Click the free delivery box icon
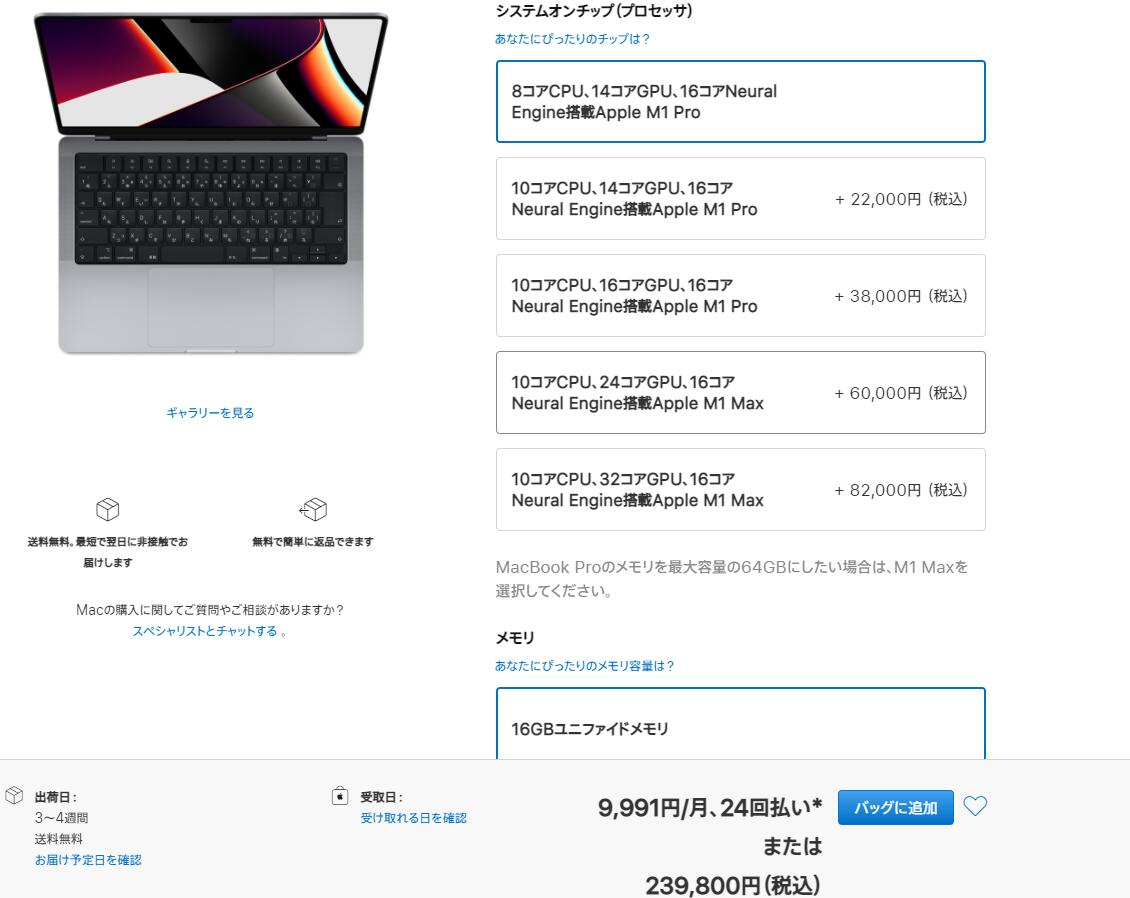The width and height of the screenshot is (1130, 898). (x=107, y=509)
